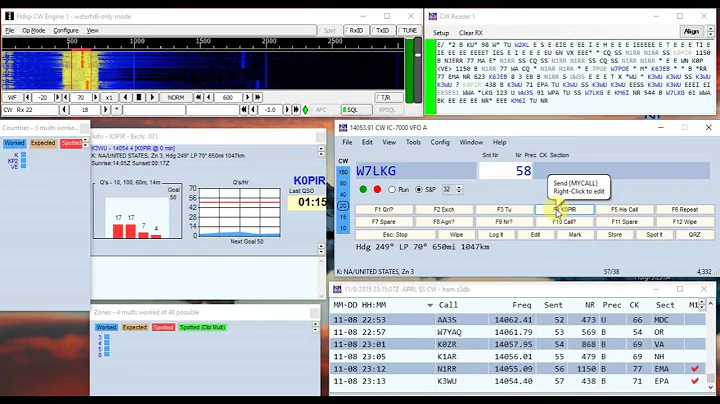
Task: Click the F2 Exch function button
Action: 444,209
